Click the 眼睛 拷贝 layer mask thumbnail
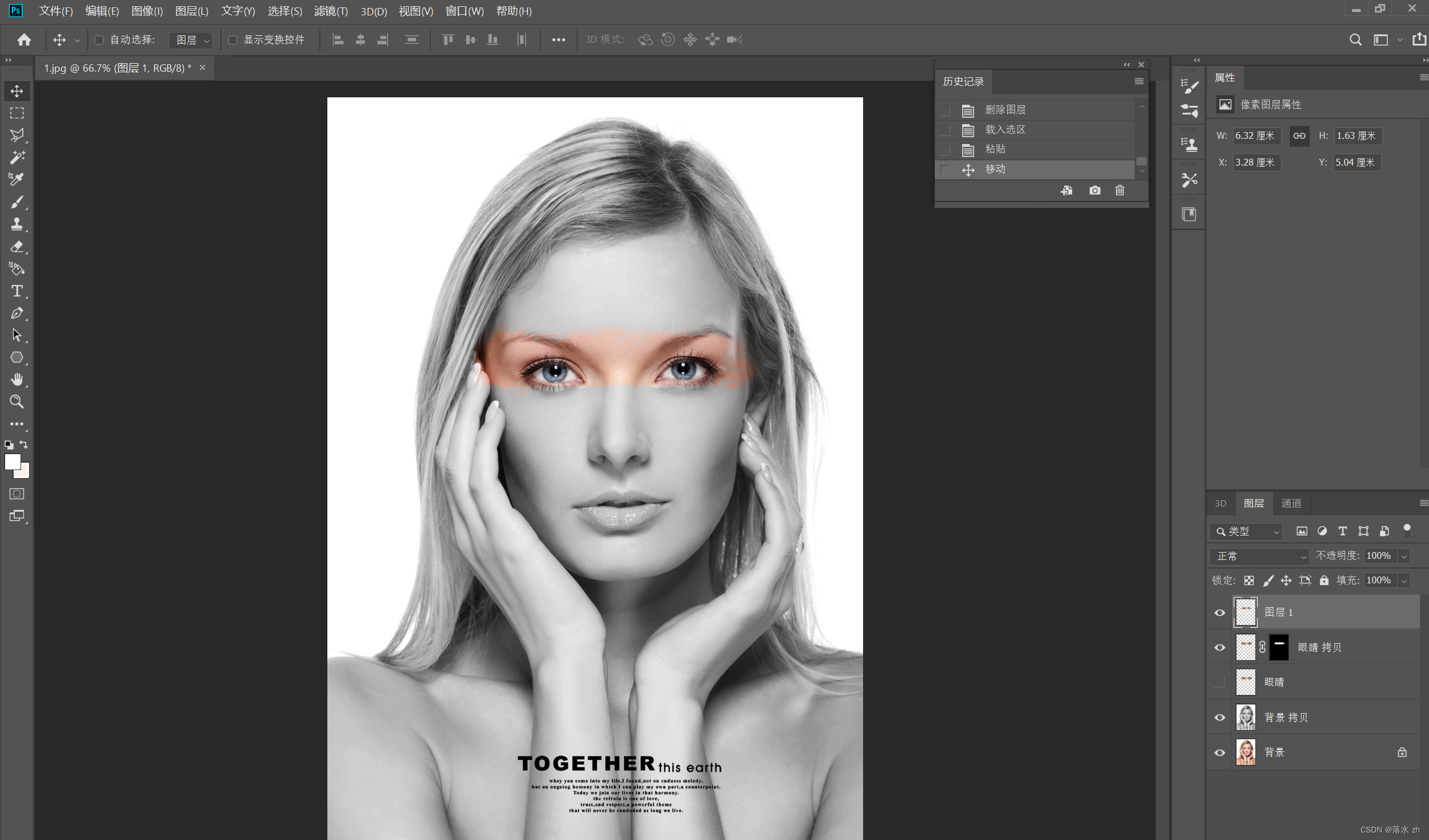Screen dimensions: 1429x840 point(1279,648)
